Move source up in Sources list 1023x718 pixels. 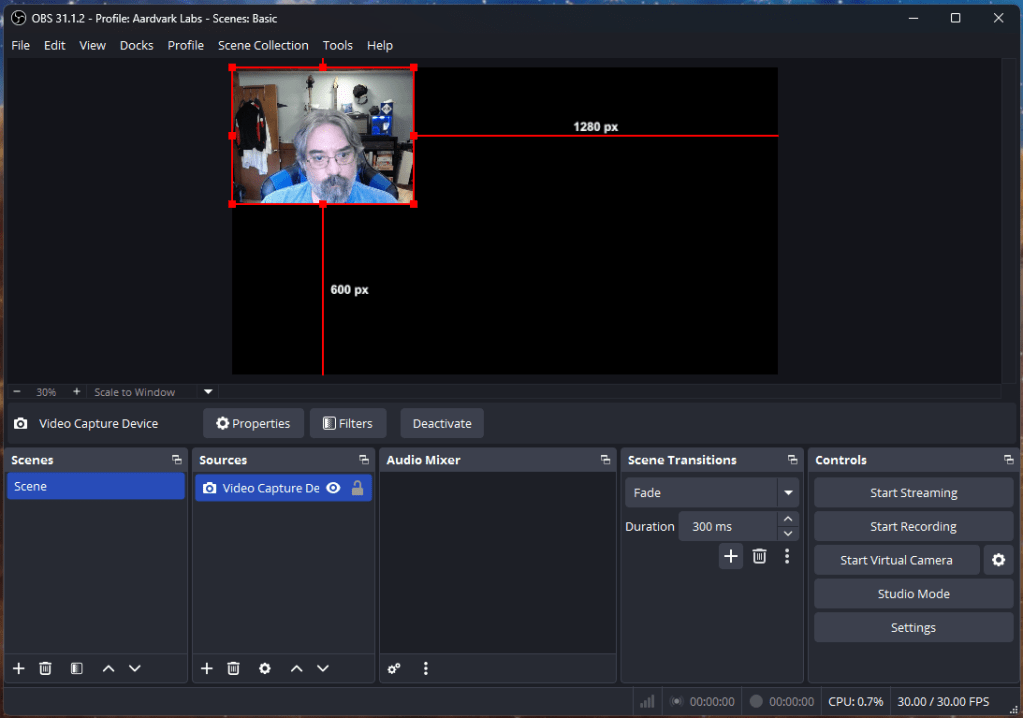(296, 668)
